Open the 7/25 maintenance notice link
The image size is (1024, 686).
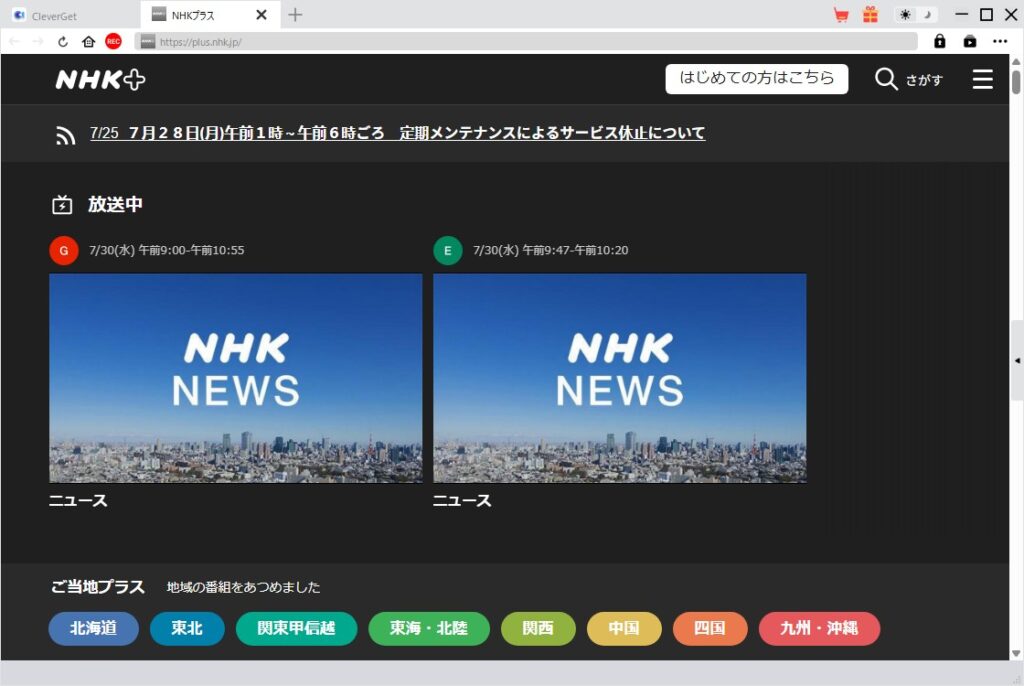(397, 133)
